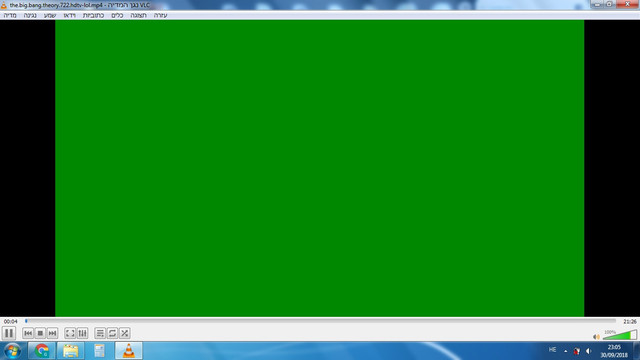640x360 pixels.
Task: Open the עזרה menu
Action: pos(160,16)
